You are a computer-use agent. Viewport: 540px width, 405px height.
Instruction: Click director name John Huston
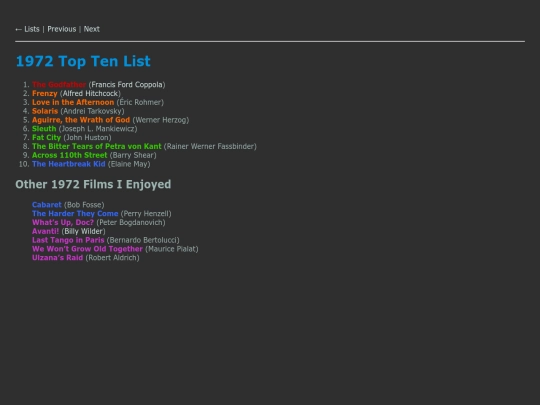click(x=87, y=138)
